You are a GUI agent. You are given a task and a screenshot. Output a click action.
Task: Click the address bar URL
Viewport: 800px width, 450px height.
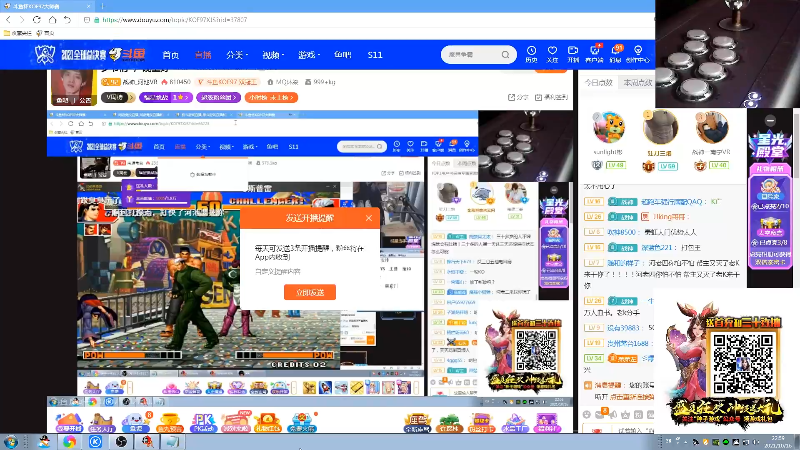[174, 19]
